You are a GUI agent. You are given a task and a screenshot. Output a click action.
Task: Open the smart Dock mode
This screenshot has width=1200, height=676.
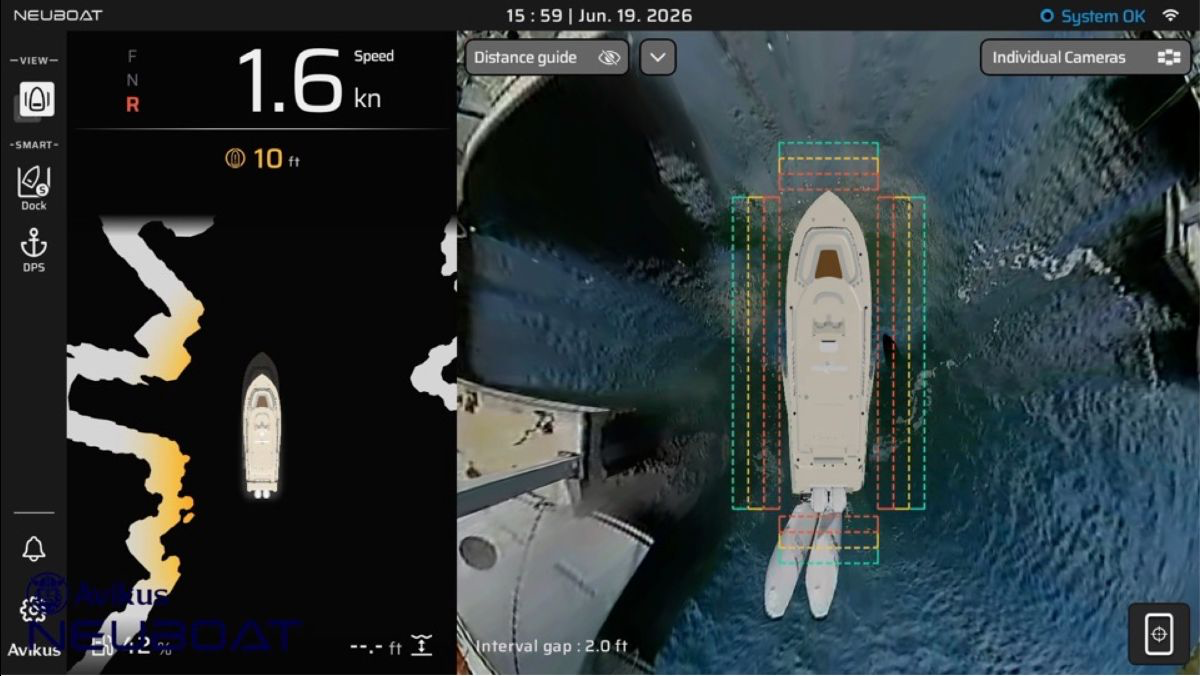pyautogui.click(x=34, y=188)
